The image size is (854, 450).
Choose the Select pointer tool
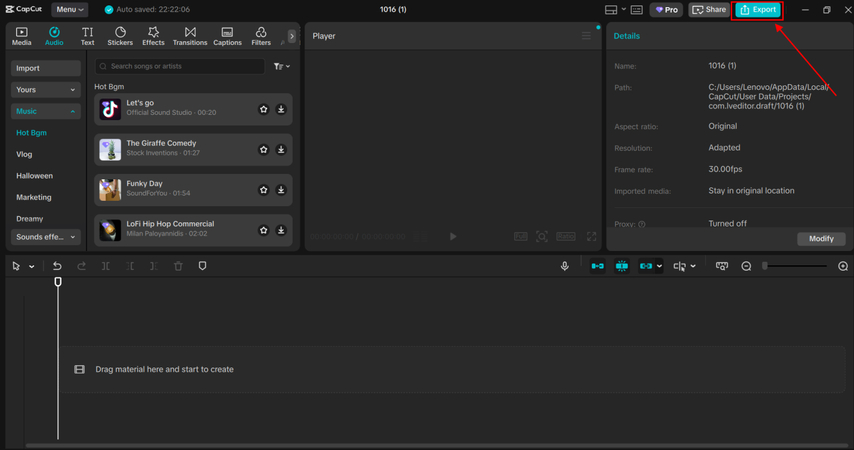coord(16,266)
